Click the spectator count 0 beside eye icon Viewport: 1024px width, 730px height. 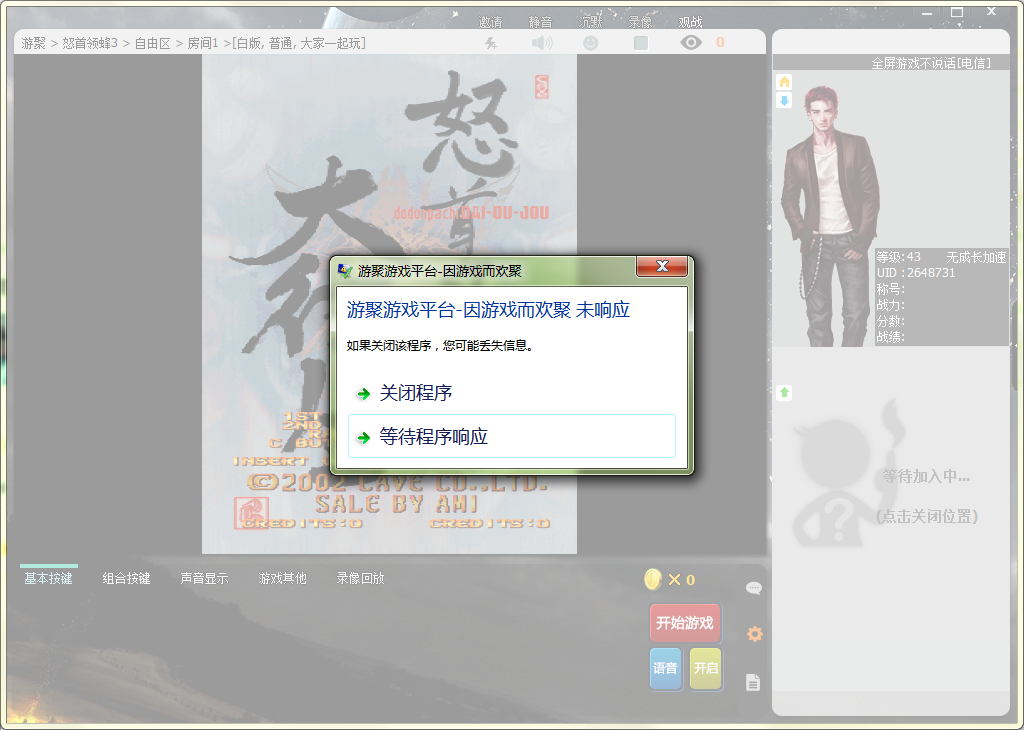[x=720, y=42]
